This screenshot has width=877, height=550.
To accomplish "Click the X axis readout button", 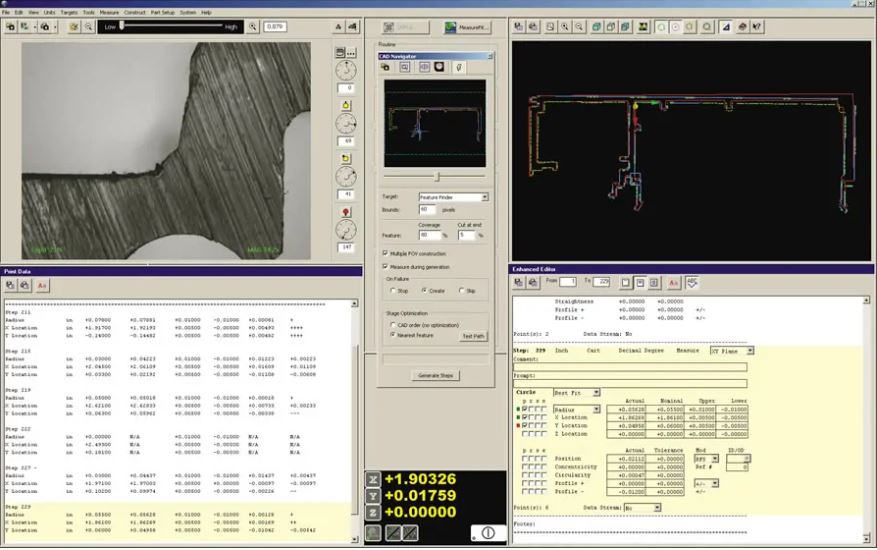I will pyautogui.click(x=373, y=479).
